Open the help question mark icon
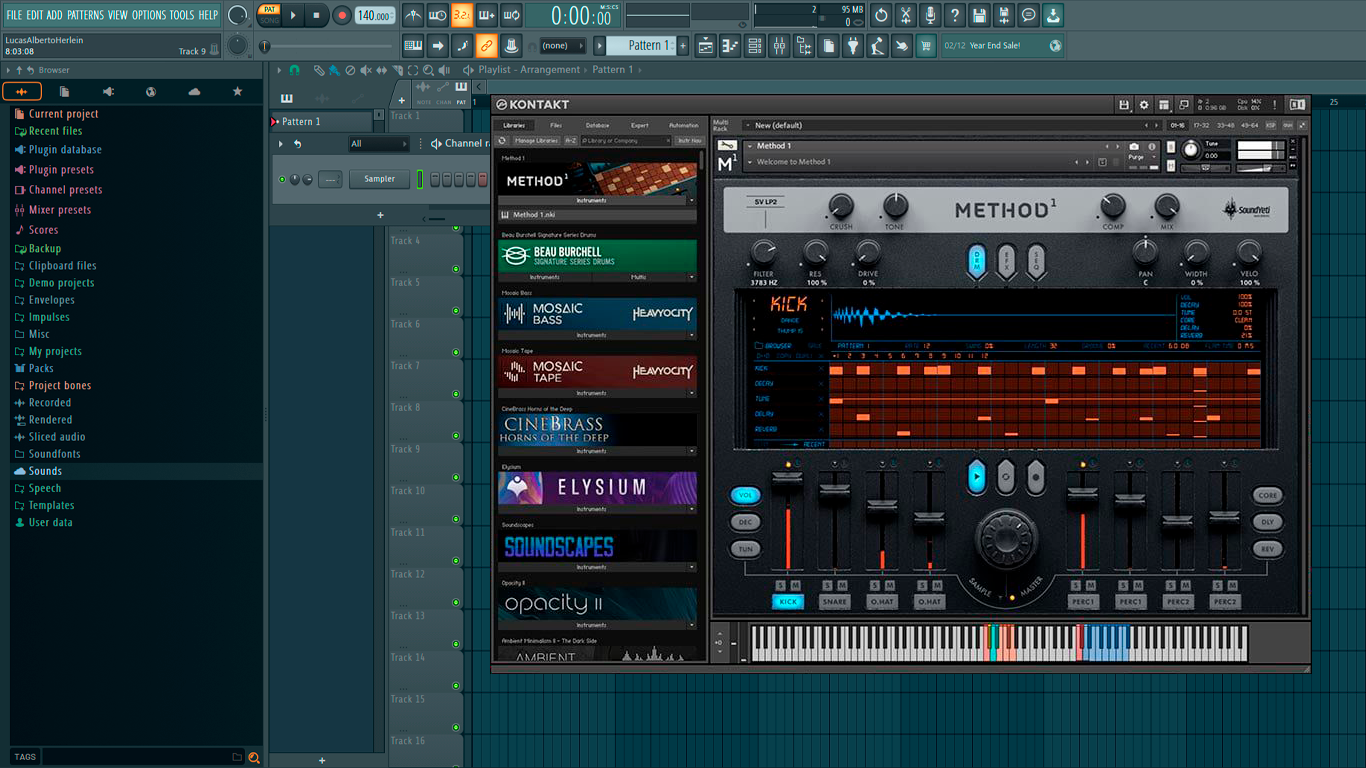This screenshot has width=1366, height=768. 955,15
